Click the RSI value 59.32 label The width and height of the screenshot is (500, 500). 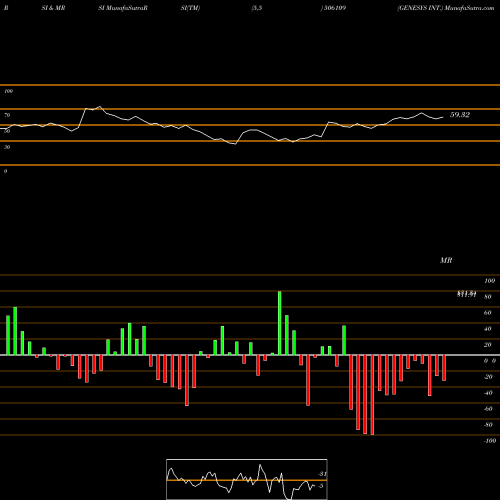[460, 115]
